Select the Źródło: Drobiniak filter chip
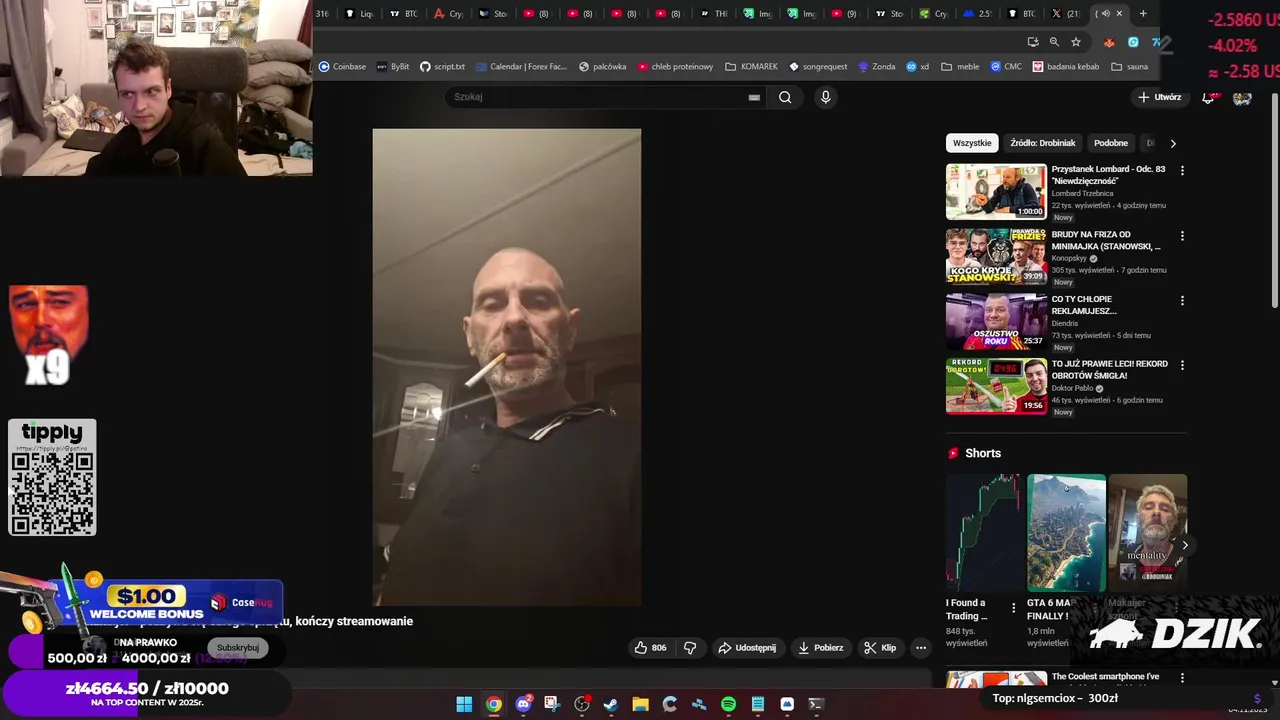The width and height of the screenshot is (1280, 720). coord(1042,143)
